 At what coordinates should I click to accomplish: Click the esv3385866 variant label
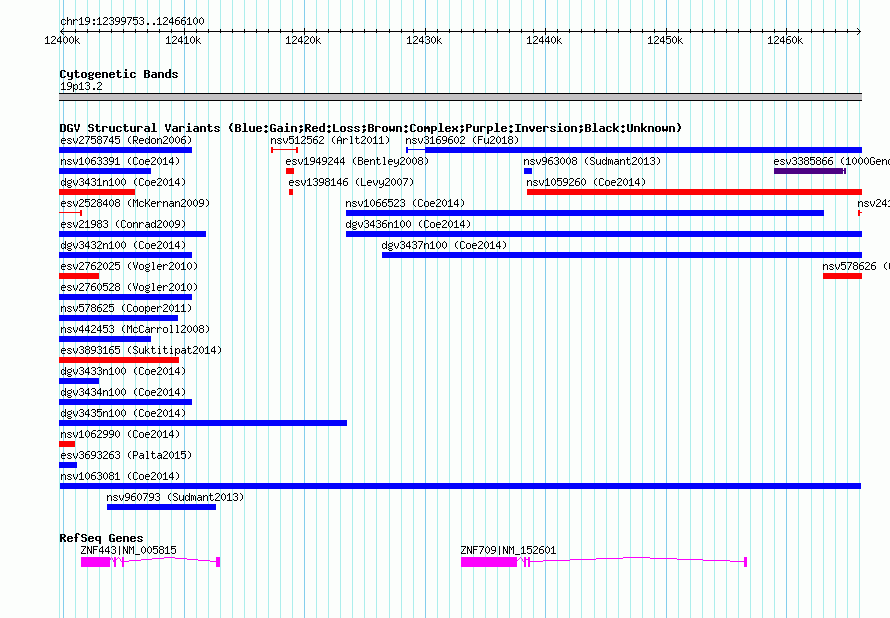832,161
